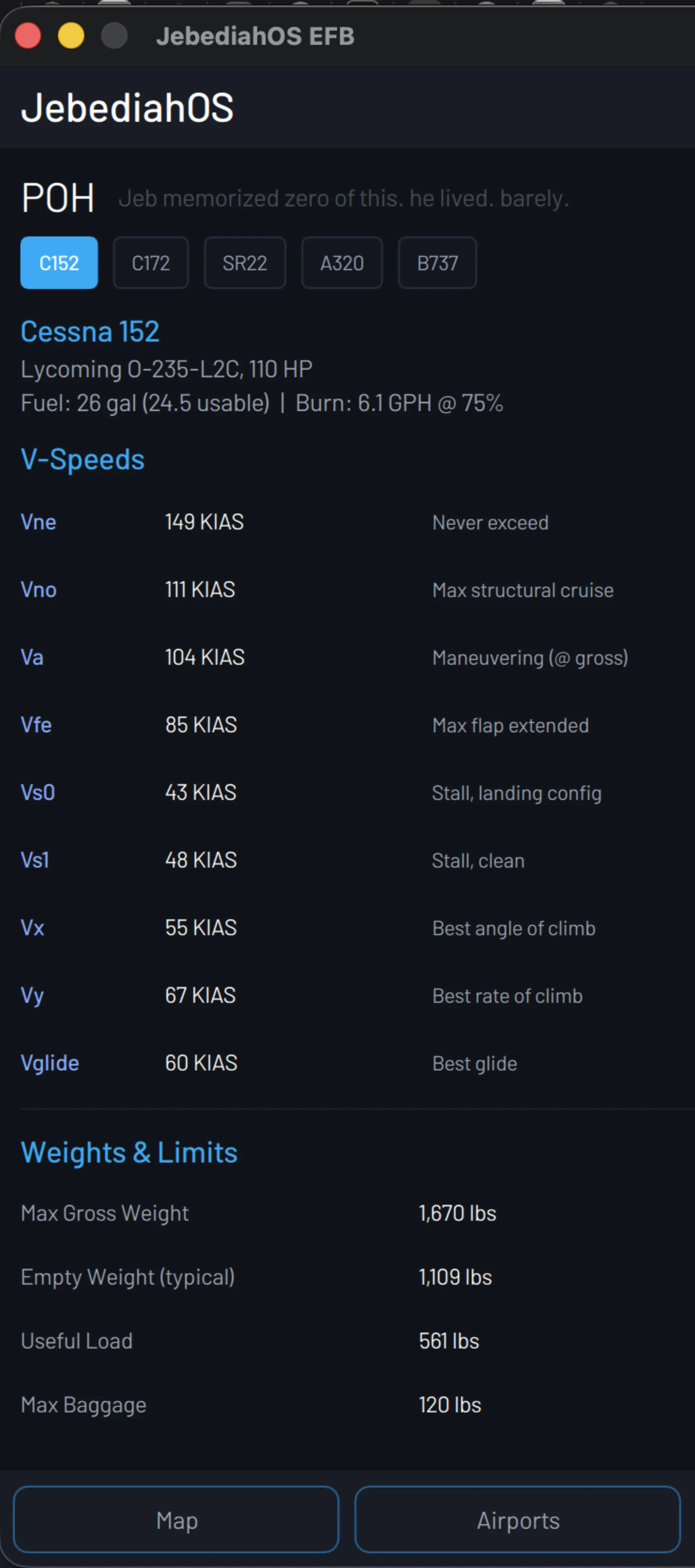Click the POH header label

57,197
